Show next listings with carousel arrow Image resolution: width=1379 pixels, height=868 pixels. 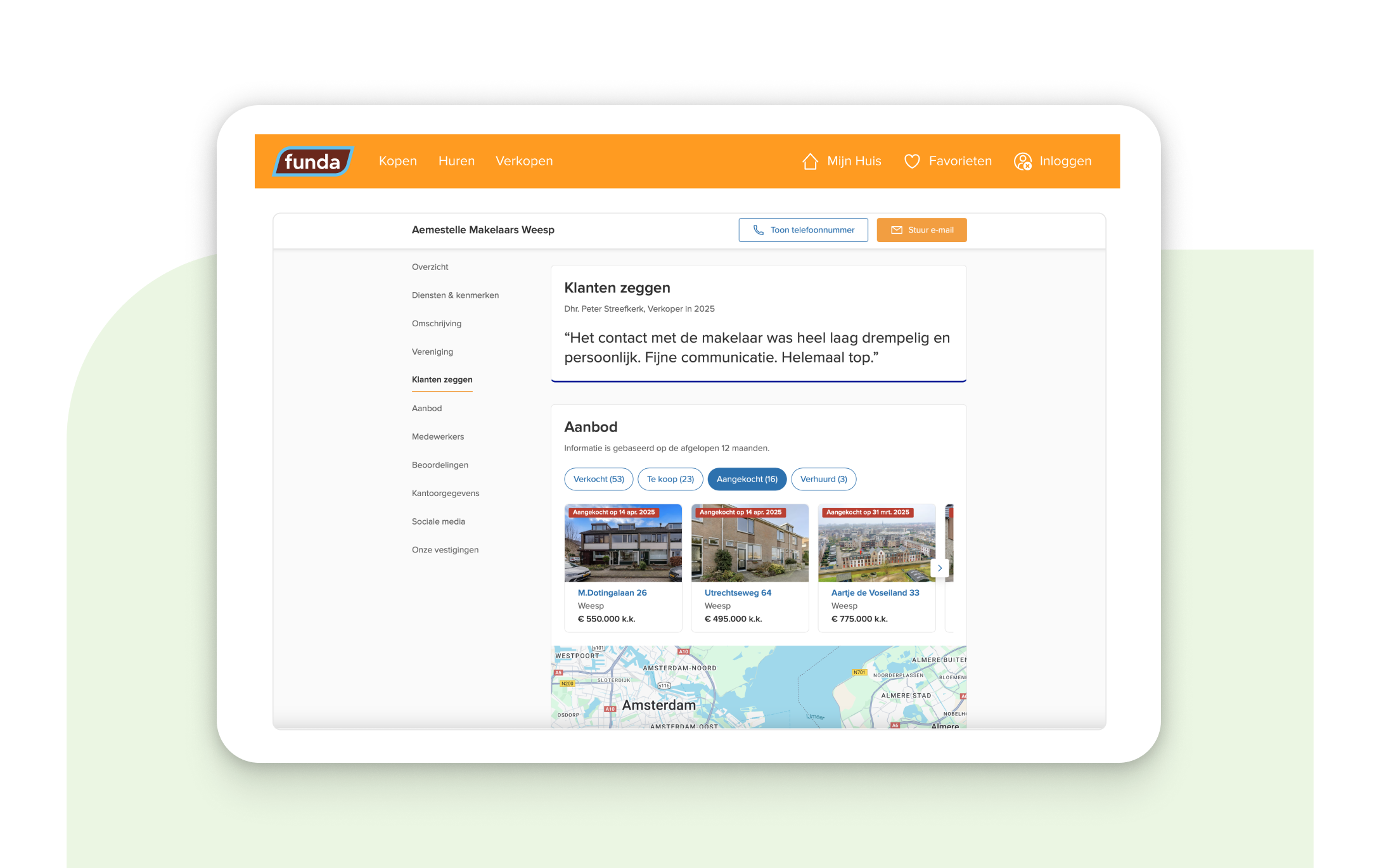coord(940,568)
